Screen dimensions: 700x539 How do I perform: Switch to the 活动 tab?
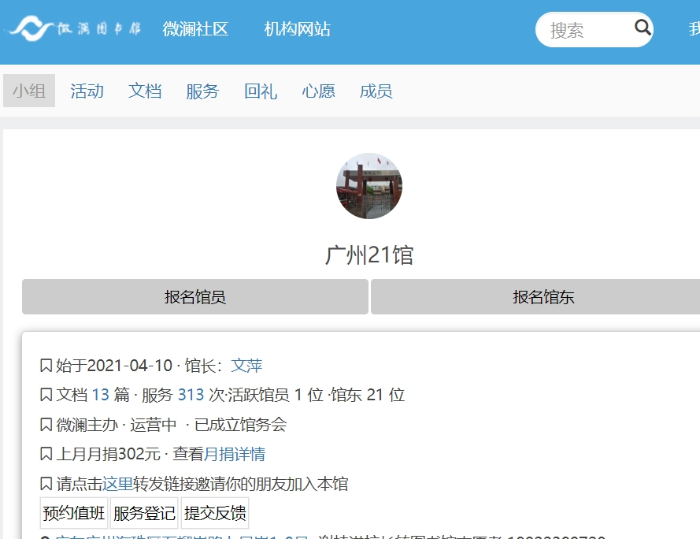87,91
